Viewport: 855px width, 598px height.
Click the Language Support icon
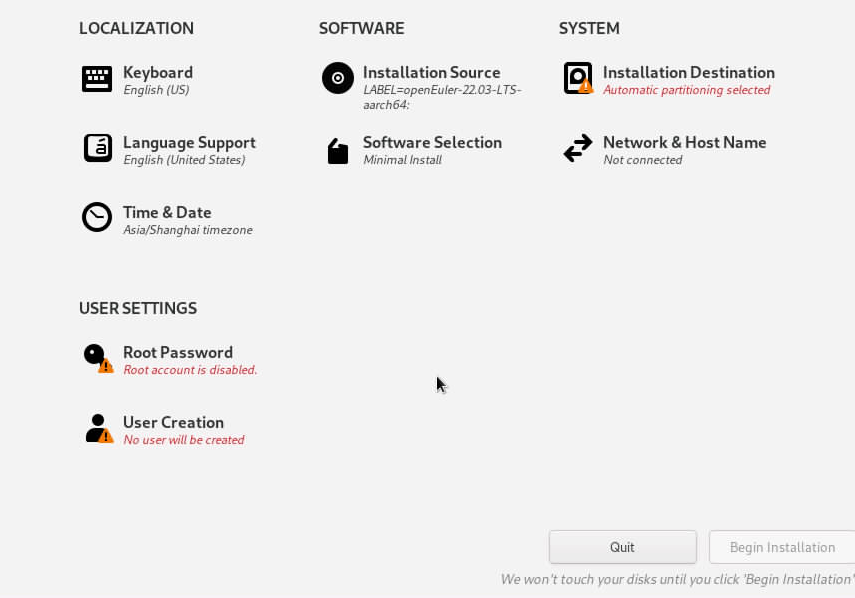click(98, 148)
